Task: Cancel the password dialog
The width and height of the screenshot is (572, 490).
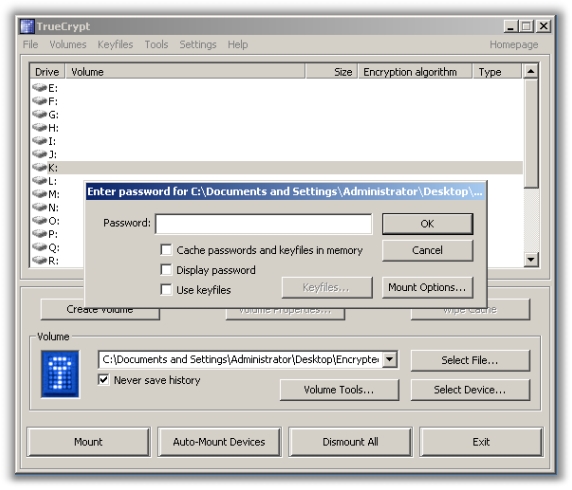Action: click(428, 250)
